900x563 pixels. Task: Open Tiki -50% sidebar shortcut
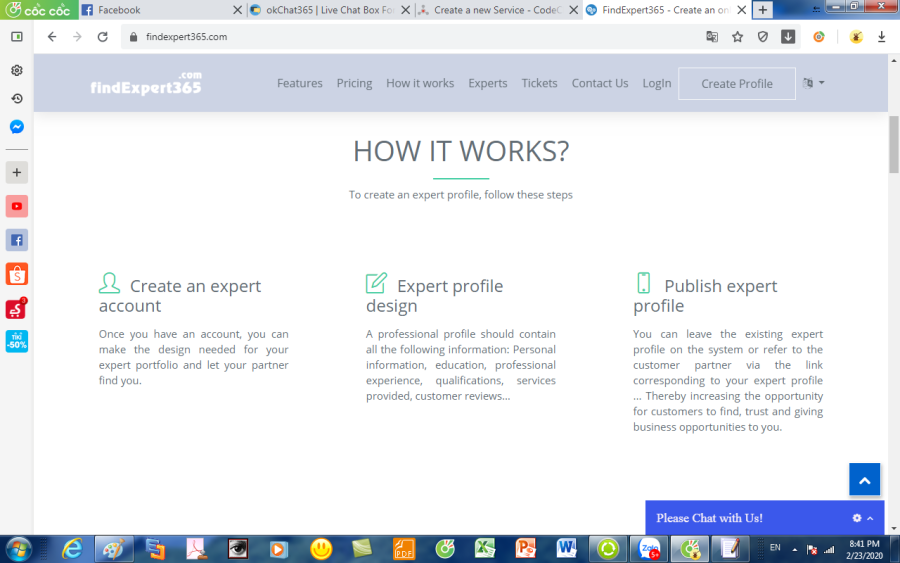click(17, 341)
